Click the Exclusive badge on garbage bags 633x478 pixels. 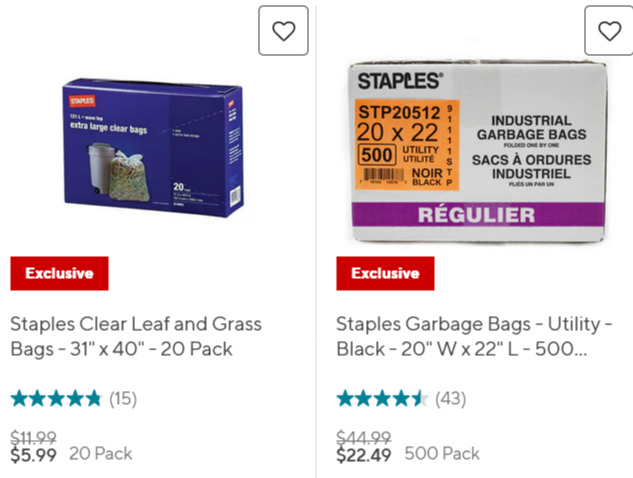point(385,273)
